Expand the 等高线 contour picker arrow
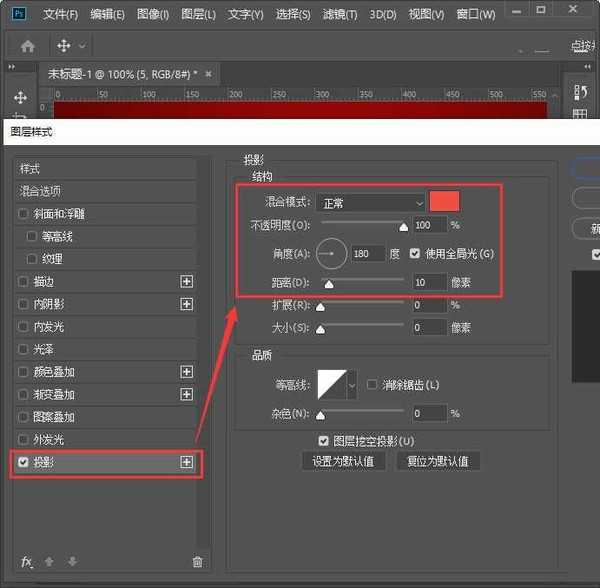 click(351, 385)
